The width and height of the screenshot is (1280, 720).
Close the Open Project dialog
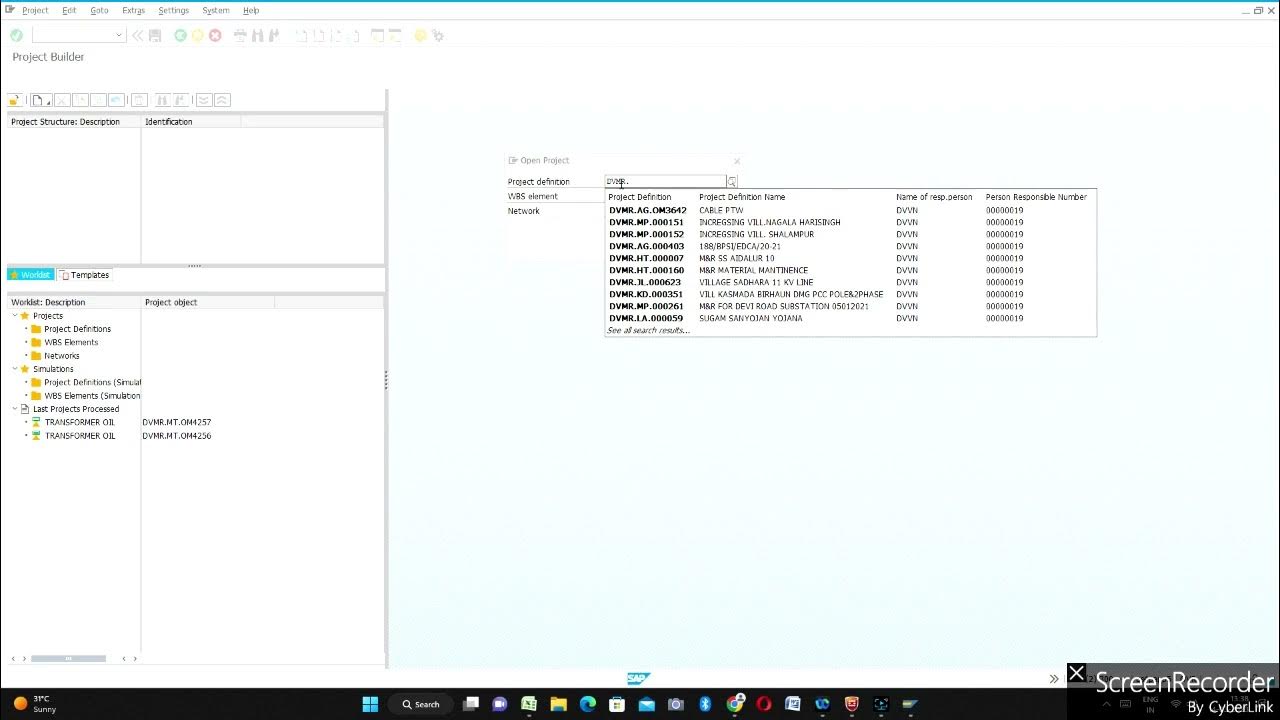tap(737, 161)
